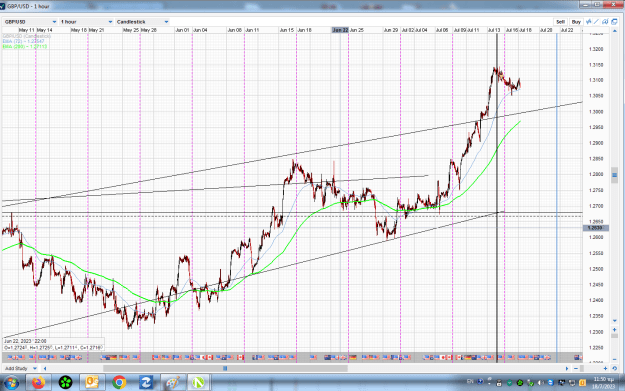Click the Jul 13 date label
The image size is (625, 391).
[494, 30]
